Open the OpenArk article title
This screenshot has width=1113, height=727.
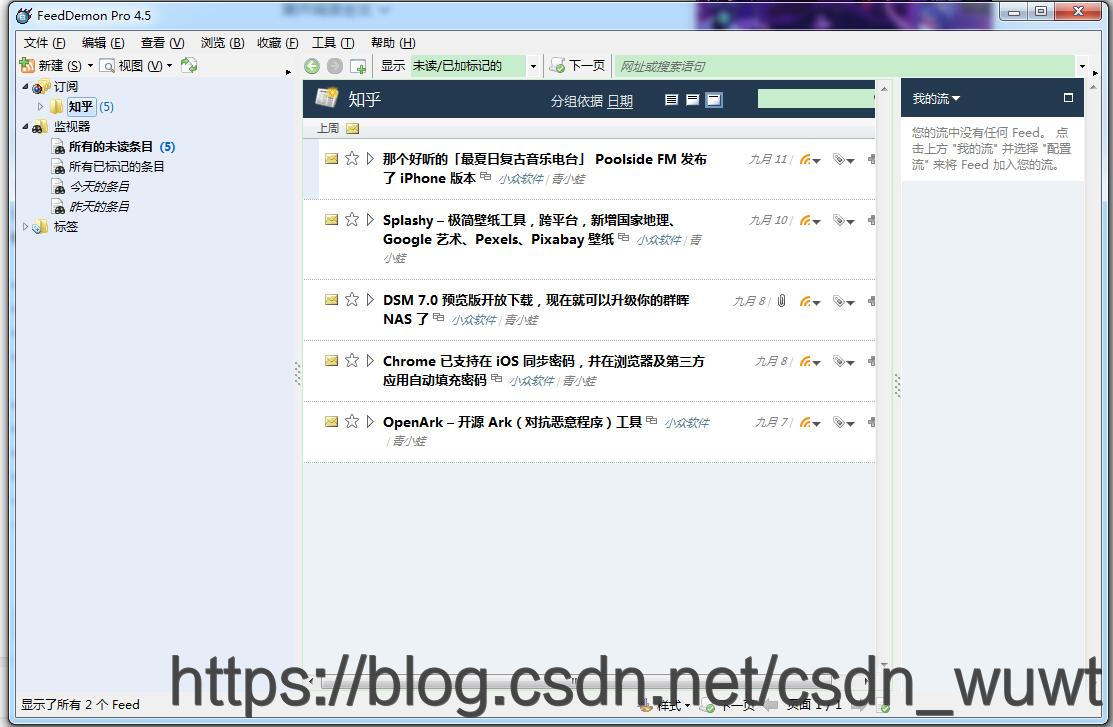pos(512,422)
